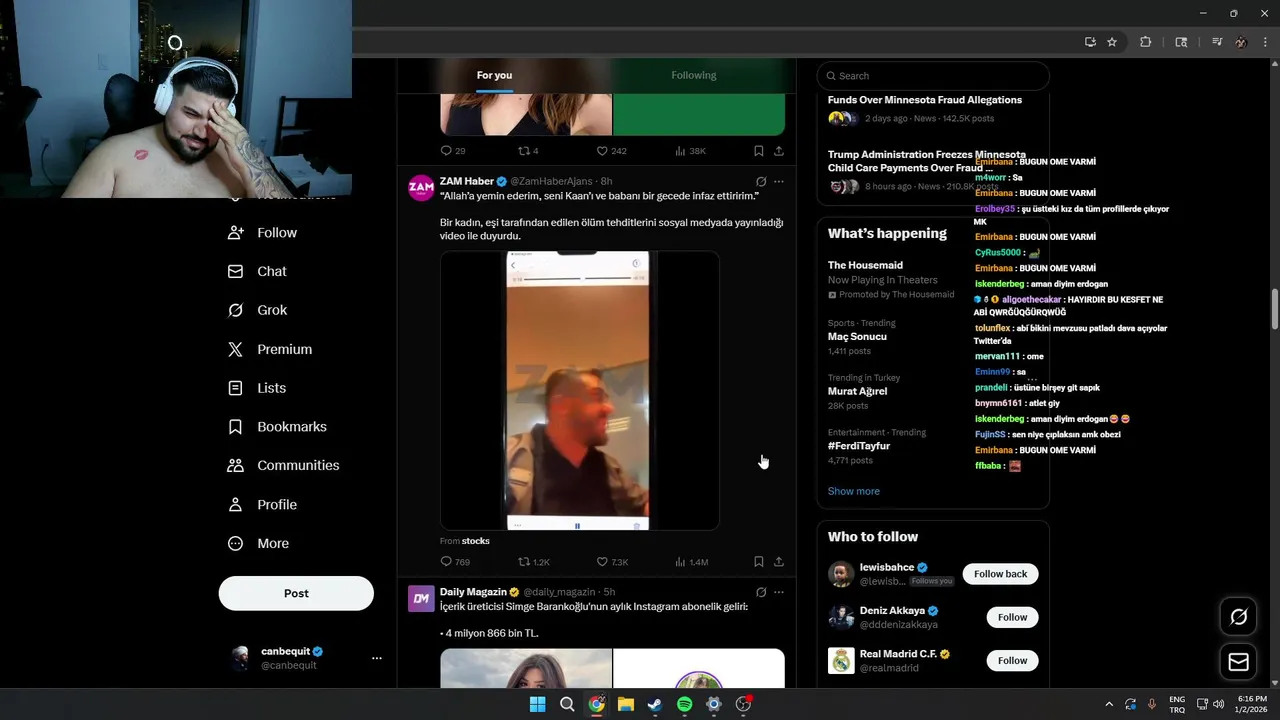Like the post showing 242 likes
This screenshot has width=1280, height=720.
tap(611, 151)
